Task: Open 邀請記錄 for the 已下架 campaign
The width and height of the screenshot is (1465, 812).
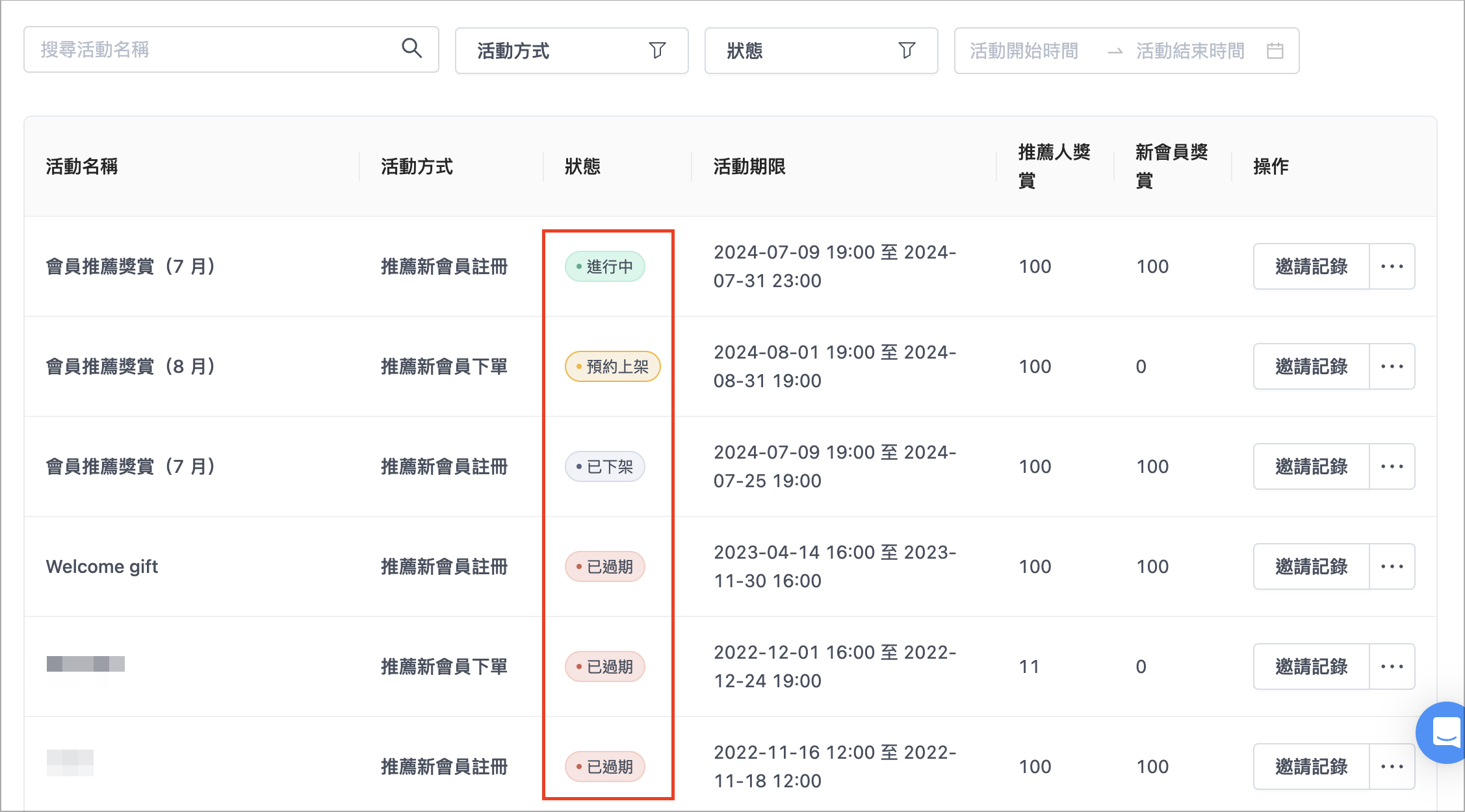Action: click(1311, 466)
